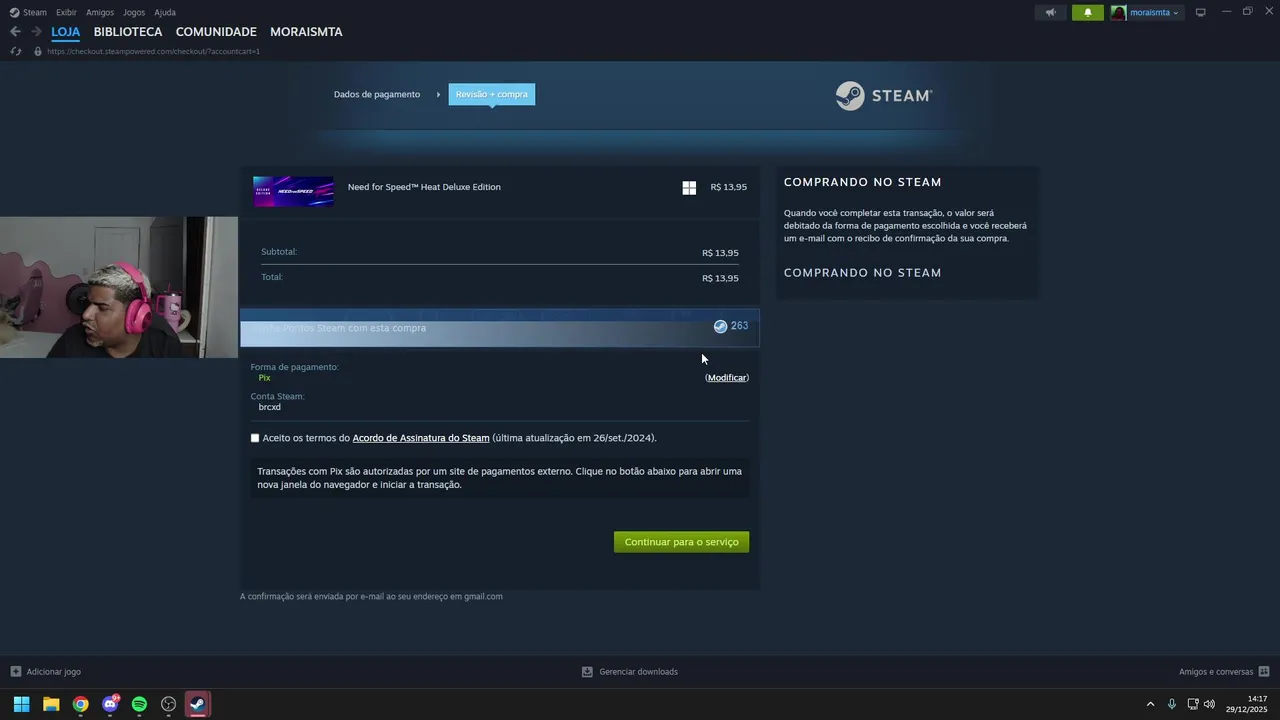Image resolution: width=1280 pixels, height=720 pixels.
Task: Open network settings from the tray
Action: point(1193,704)
